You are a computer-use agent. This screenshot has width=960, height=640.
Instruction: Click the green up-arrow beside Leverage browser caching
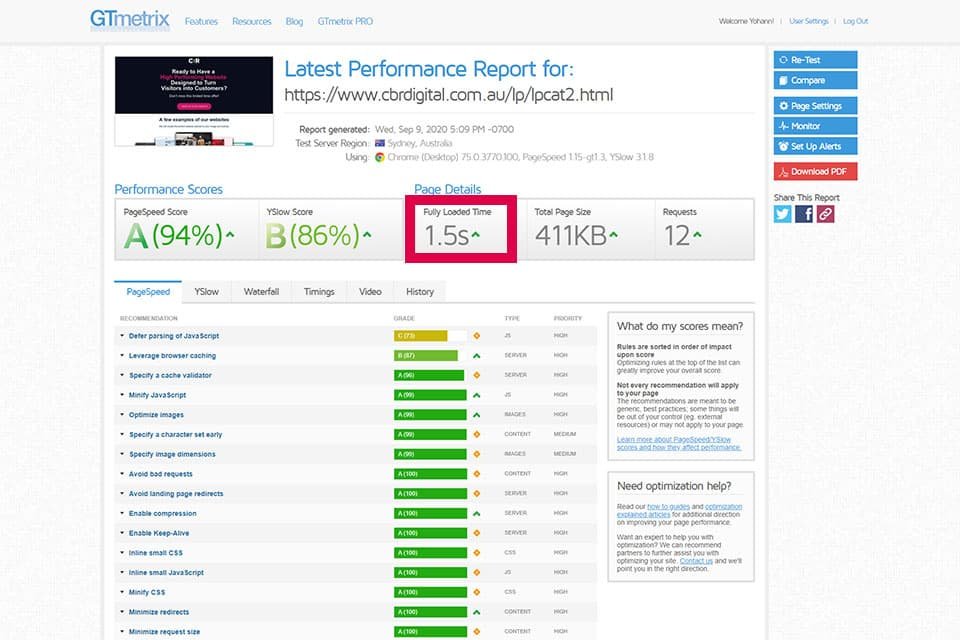477,356
